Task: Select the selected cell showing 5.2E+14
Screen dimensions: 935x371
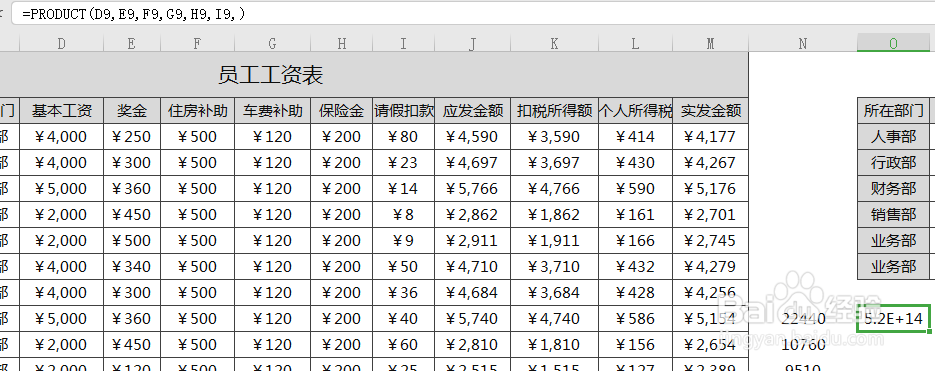Action: tap(893, 319)
